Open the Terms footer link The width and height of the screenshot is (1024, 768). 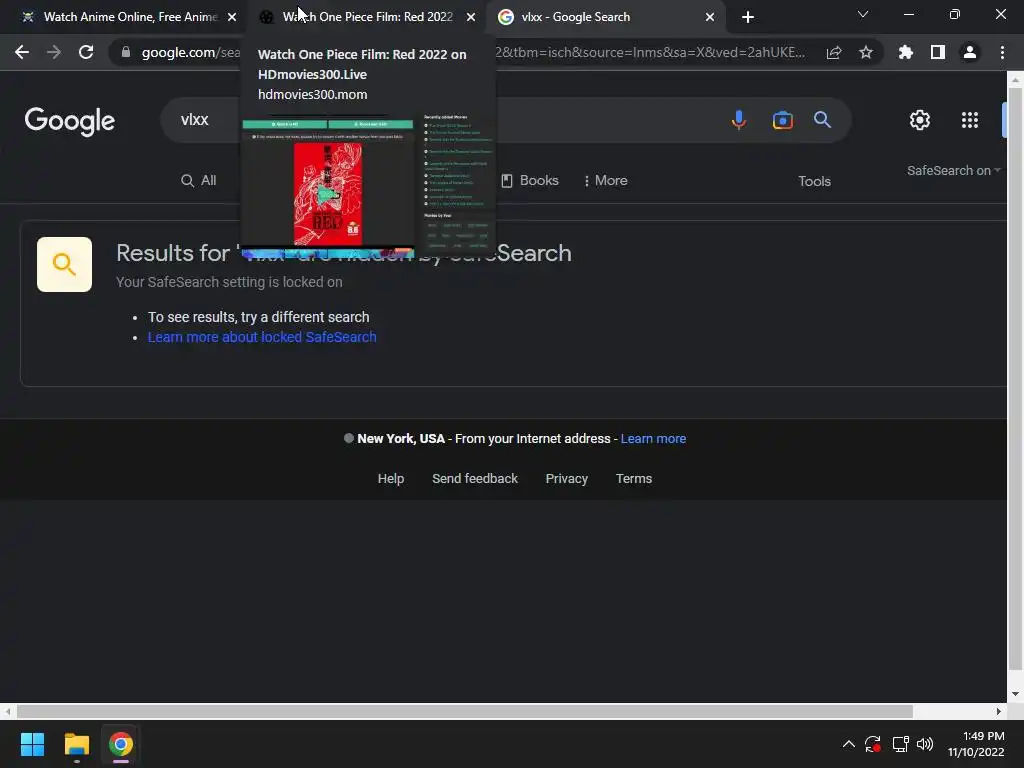634,479
